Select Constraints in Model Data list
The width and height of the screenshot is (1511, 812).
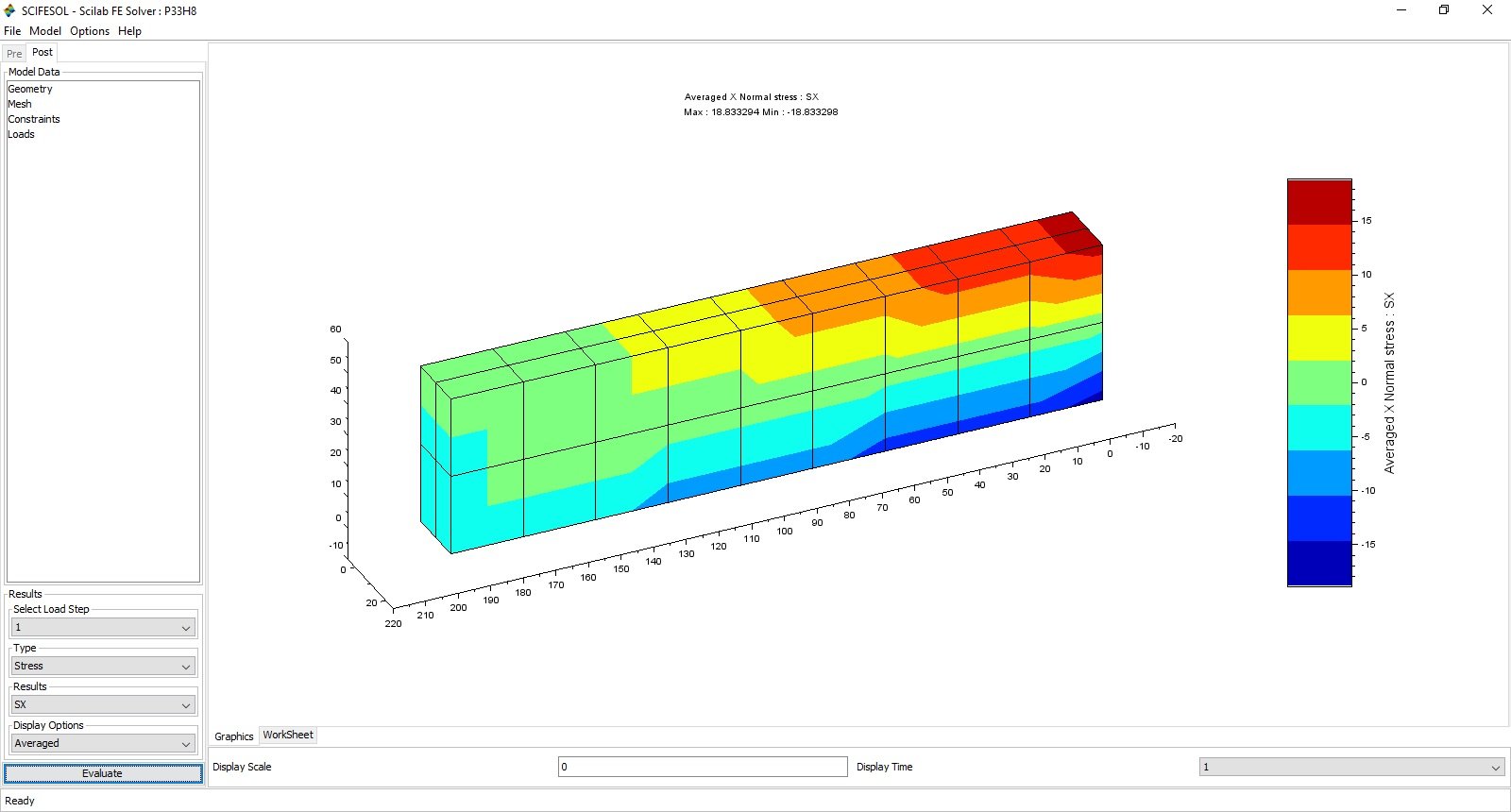34,119
